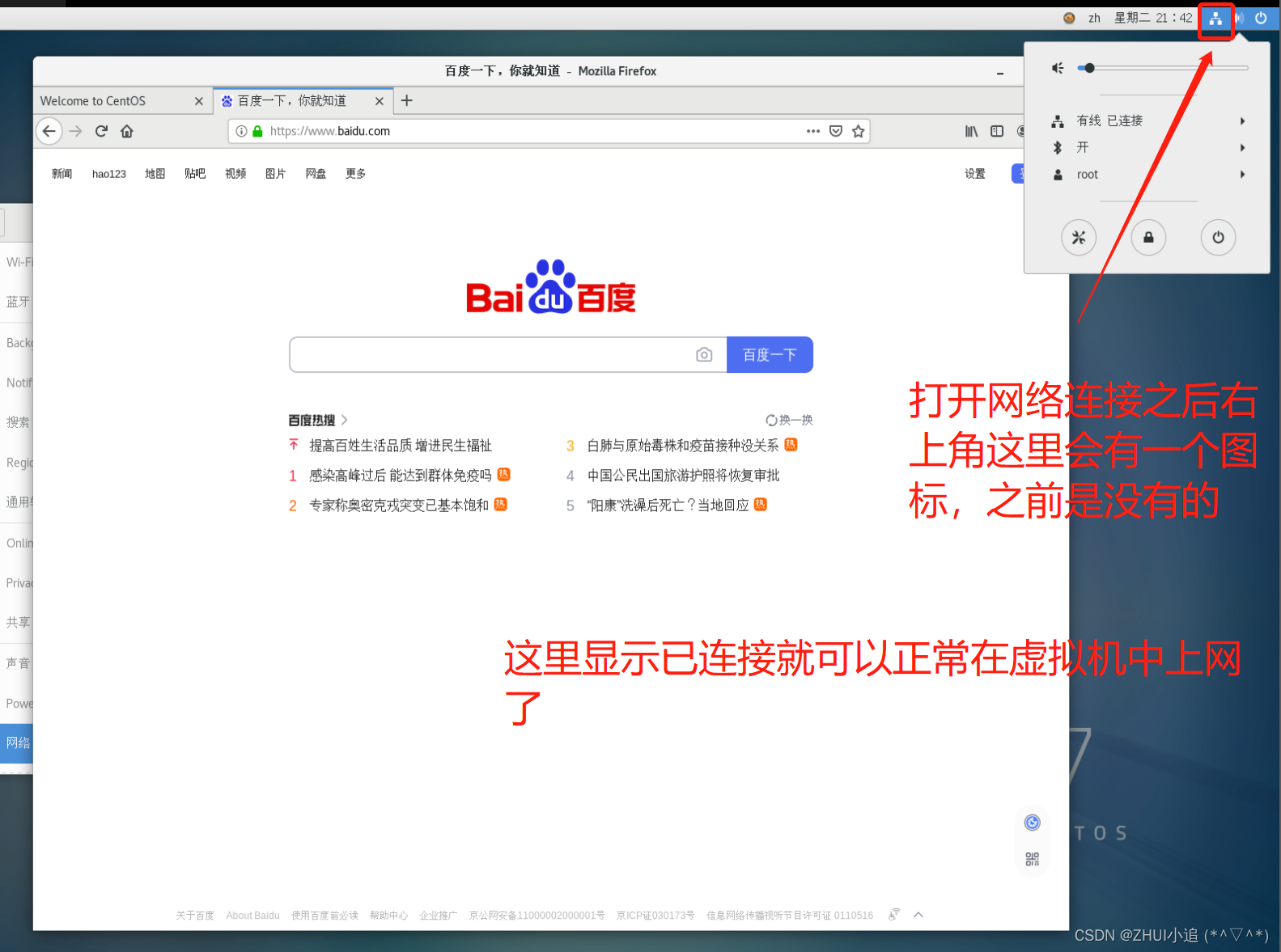Open 中国公民出国旅游护照将恢复审批 headline

[x=683, y=476]
